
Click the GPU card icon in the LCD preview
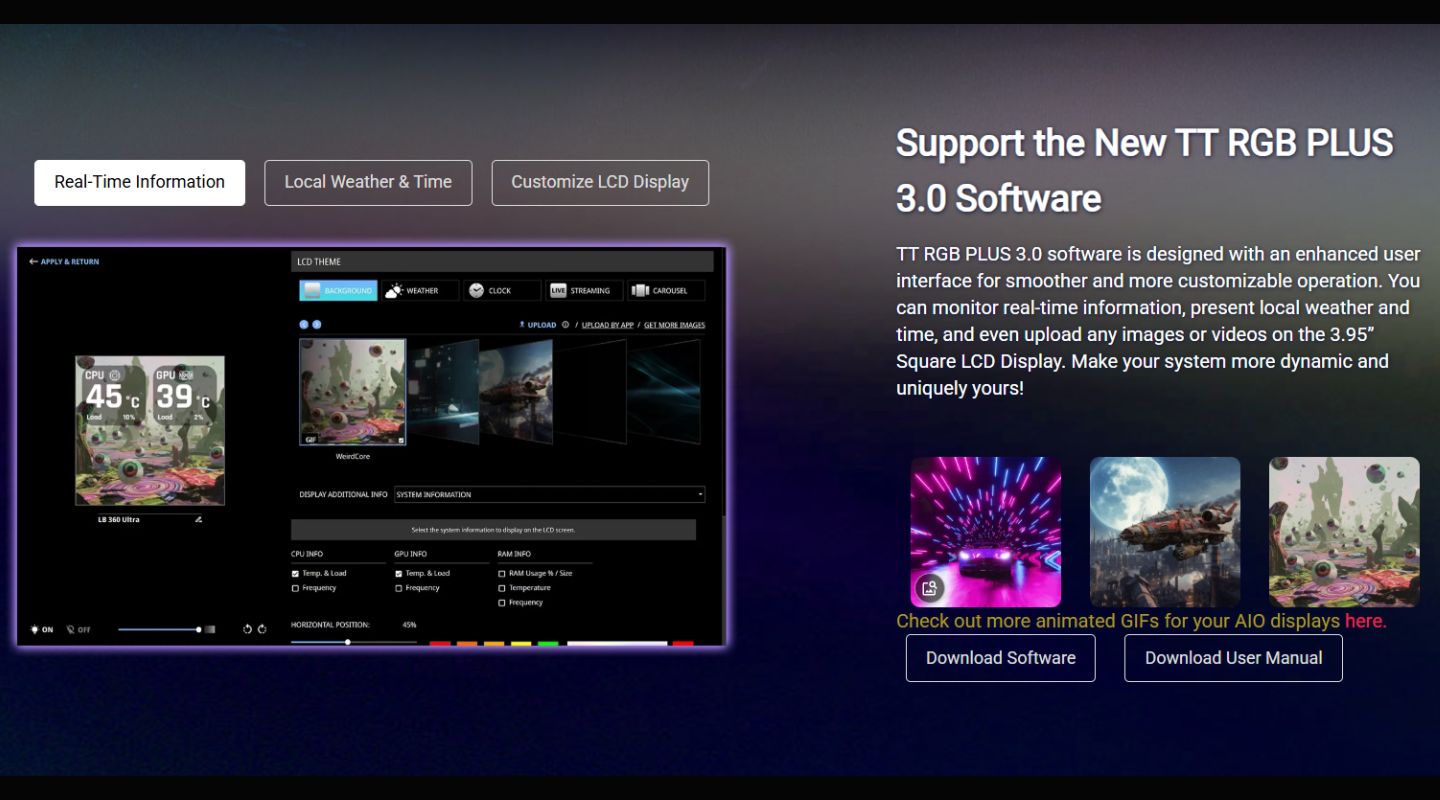click(185, 376)
